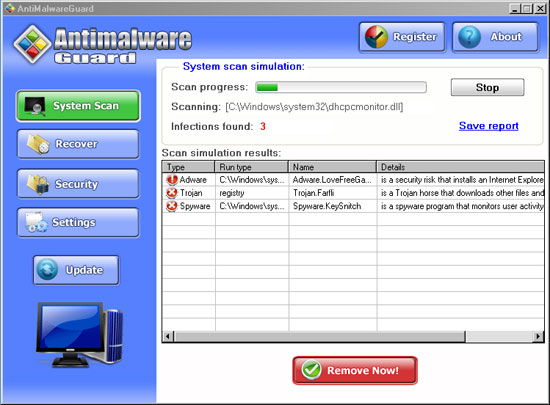Select the Adware.LoveFreeGa... name cell
The image size is (550, 405).
click(x=332, y=180)
